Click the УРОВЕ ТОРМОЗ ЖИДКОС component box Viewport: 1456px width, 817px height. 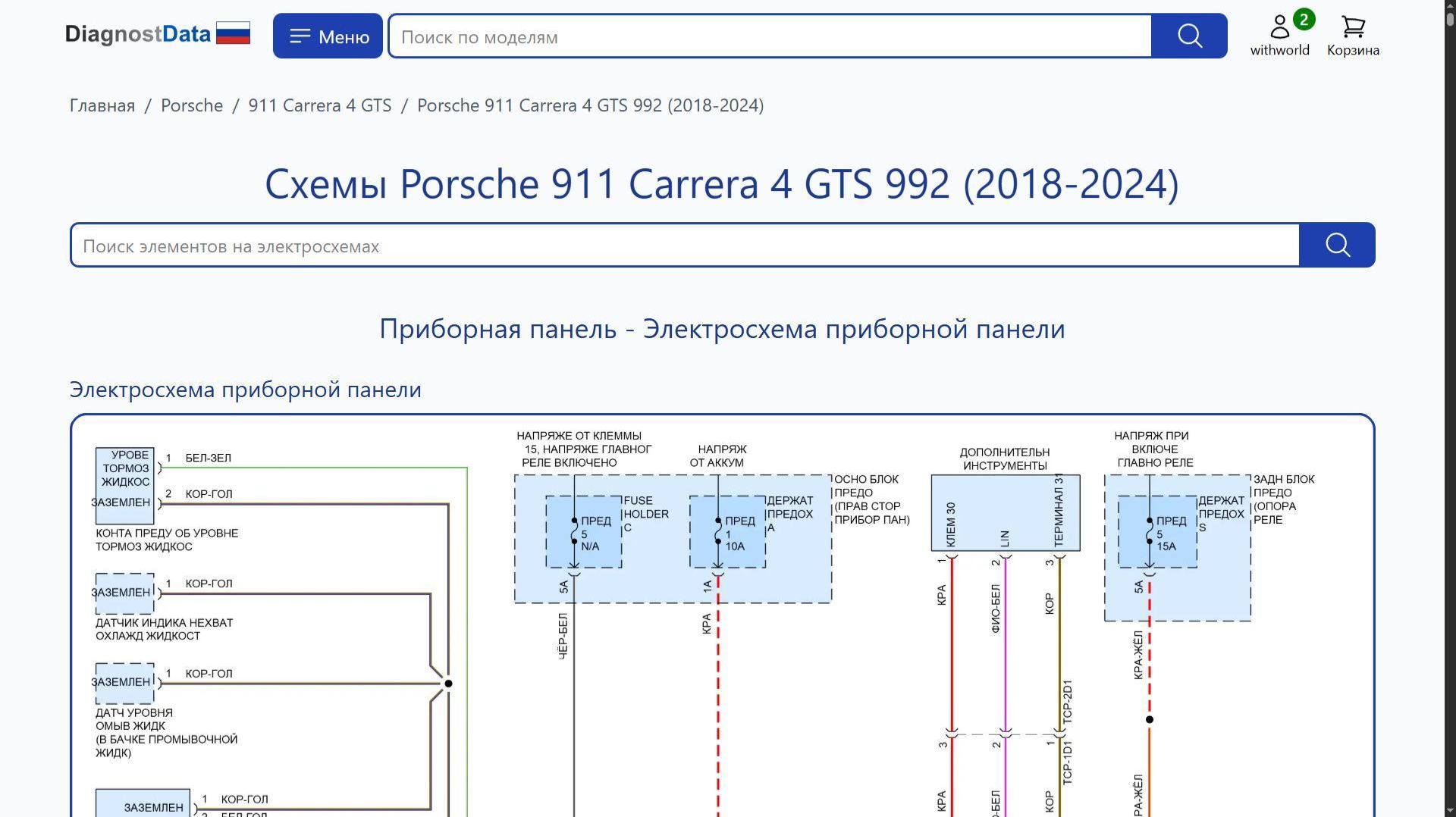[125, 486]
